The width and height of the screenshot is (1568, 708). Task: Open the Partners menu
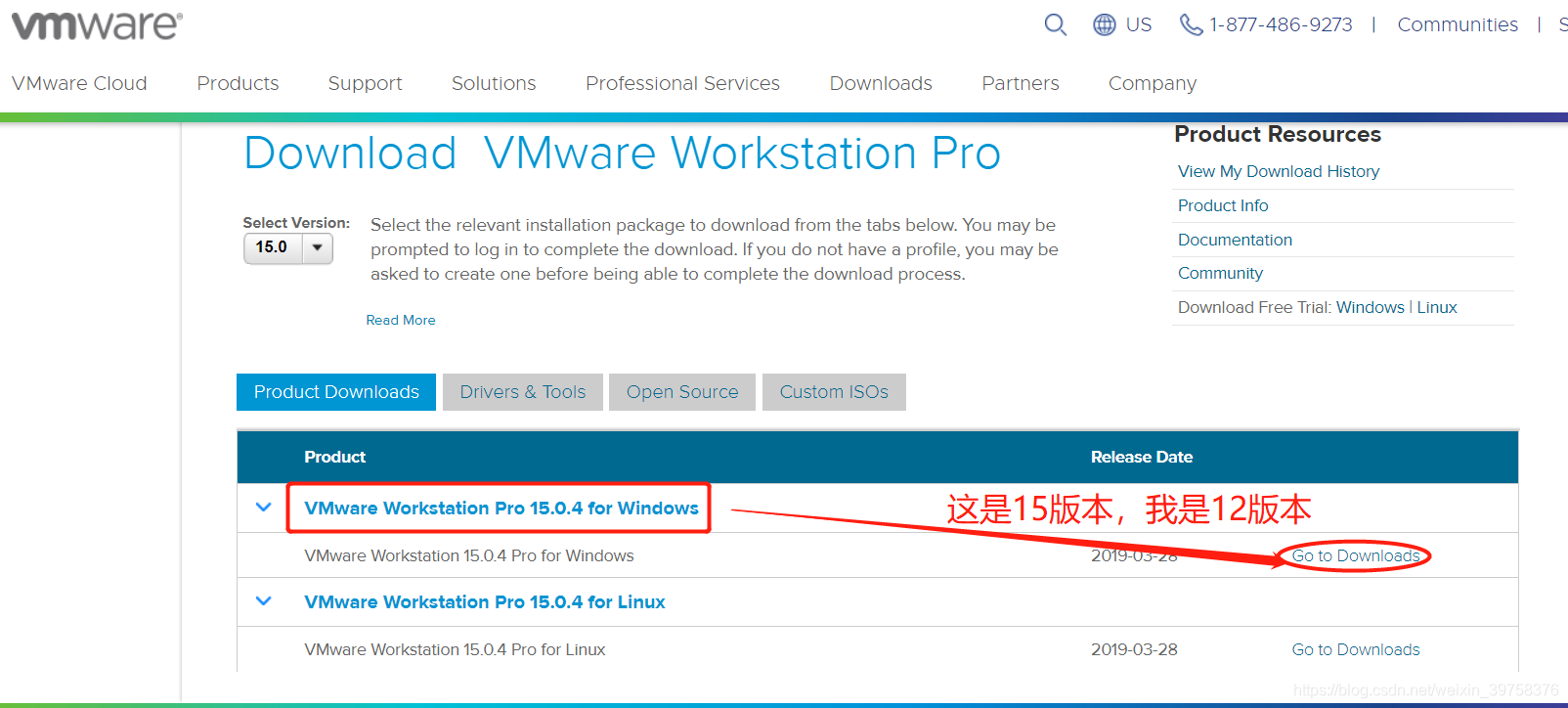1021,83
